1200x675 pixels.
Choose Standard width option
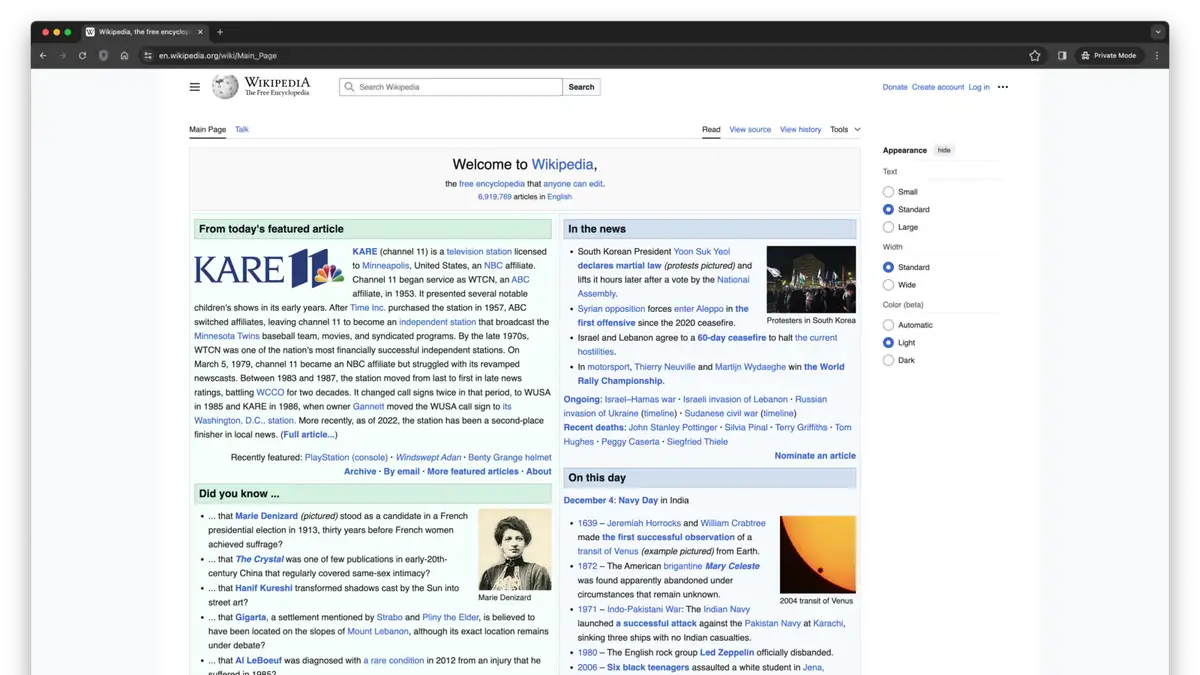point(888,268)
